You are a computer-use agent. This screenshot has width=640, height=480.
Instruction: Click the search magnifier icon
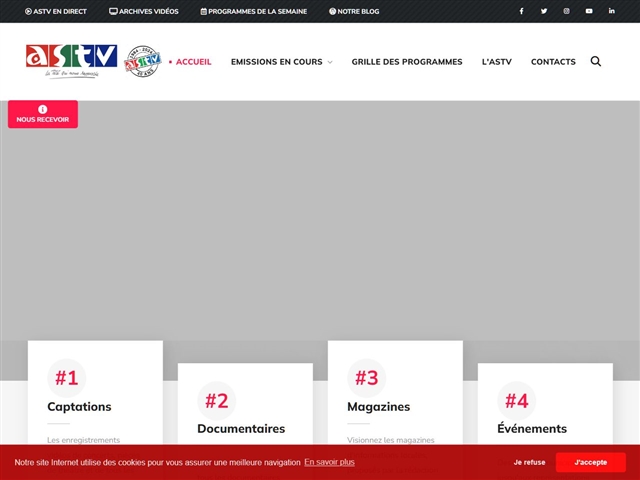tap(596, 61)
